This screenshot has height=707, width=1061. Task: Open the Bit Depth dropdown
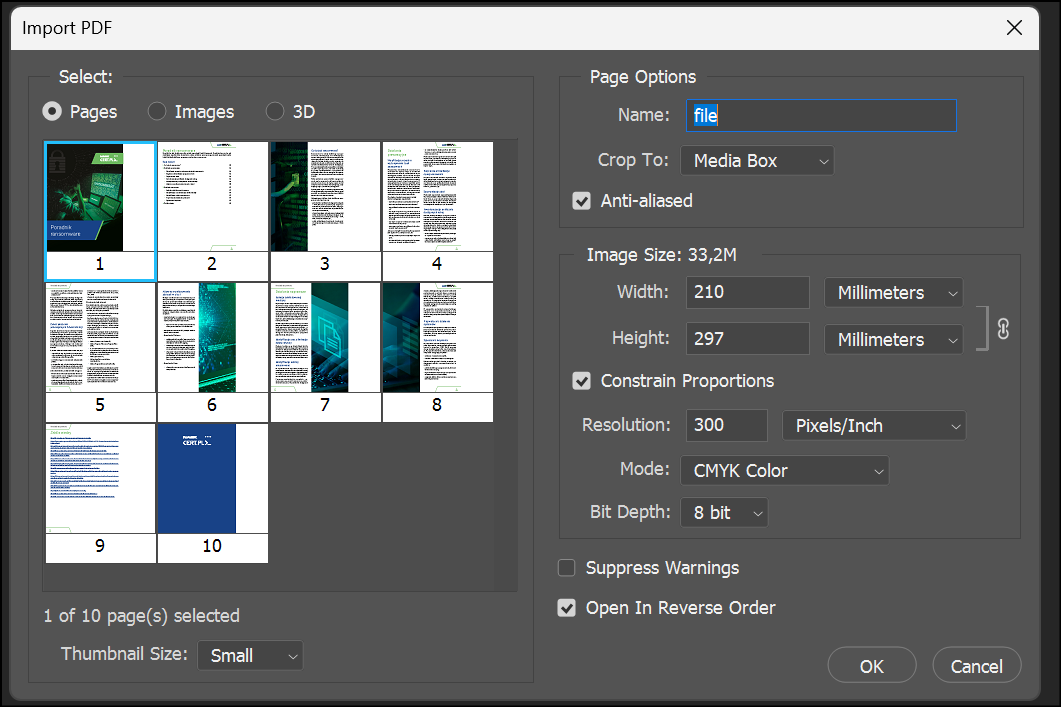coord(724,512)
